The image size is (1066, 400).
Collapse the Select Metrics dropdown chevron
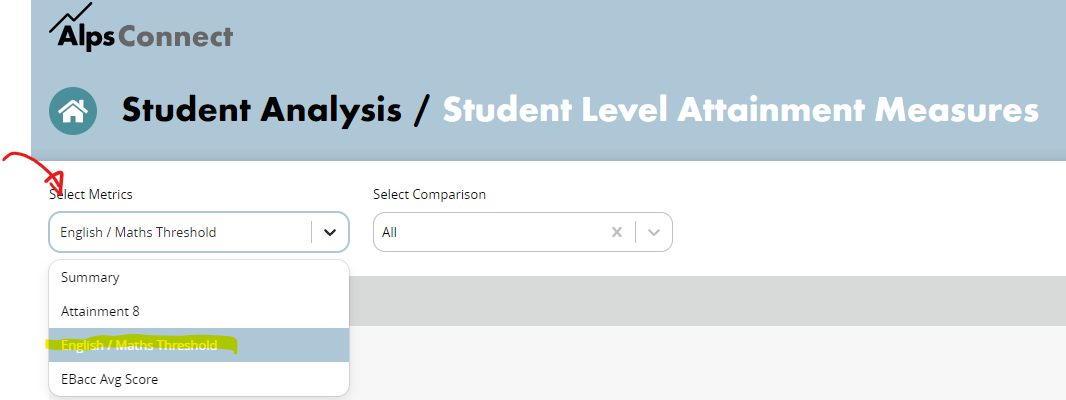(x=330, y=232)
